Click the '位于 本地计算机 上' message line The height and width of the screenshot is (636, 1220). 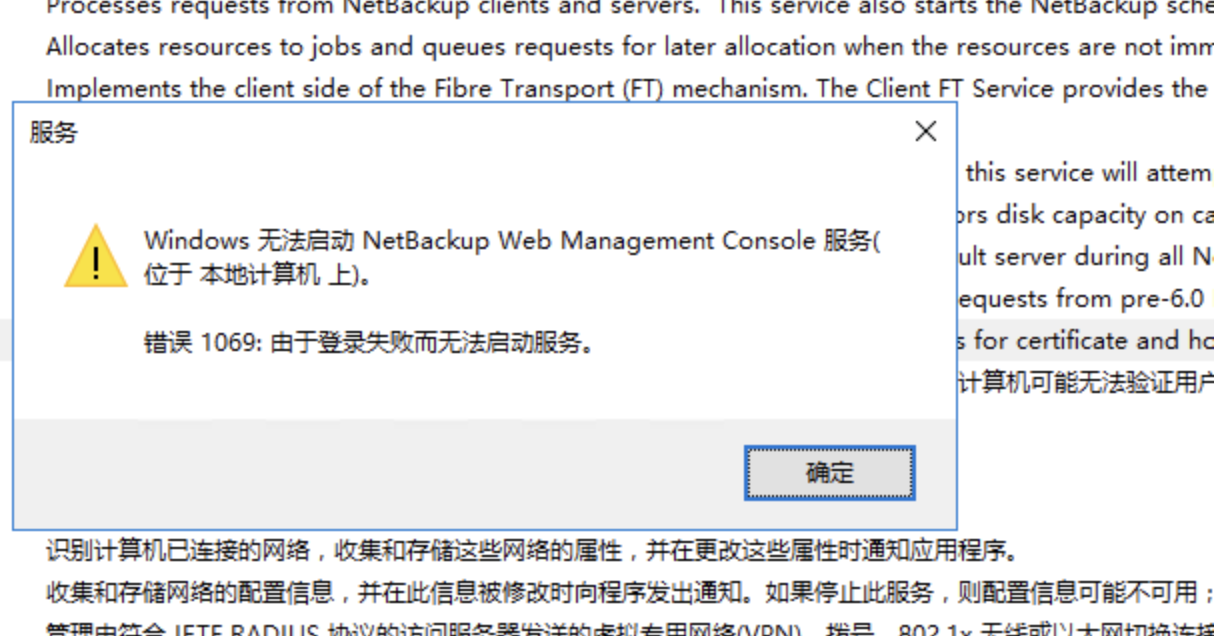click(259, 275)
